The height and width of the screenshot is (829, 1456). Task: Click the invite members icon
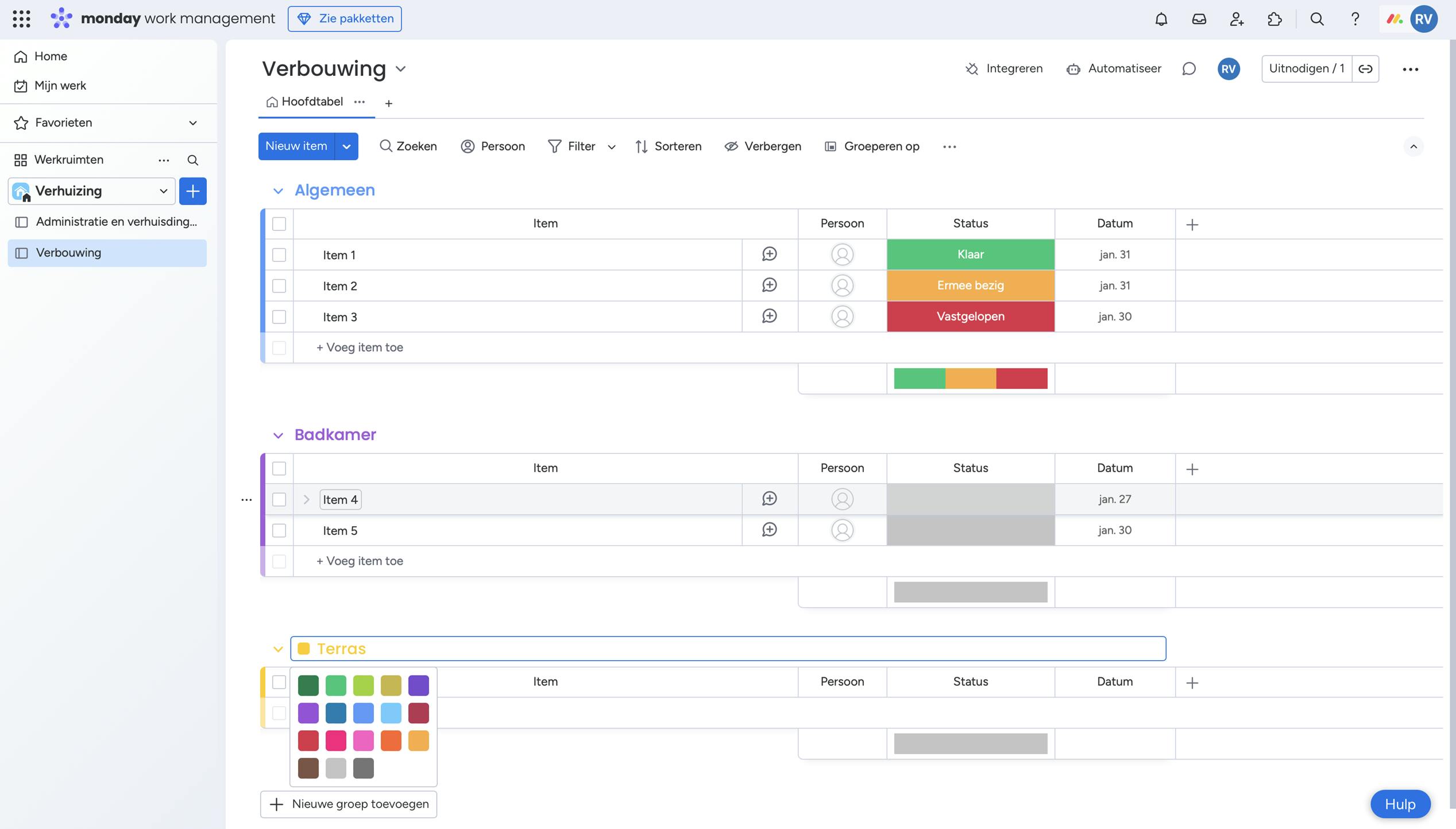click(x=1237, y=19)
